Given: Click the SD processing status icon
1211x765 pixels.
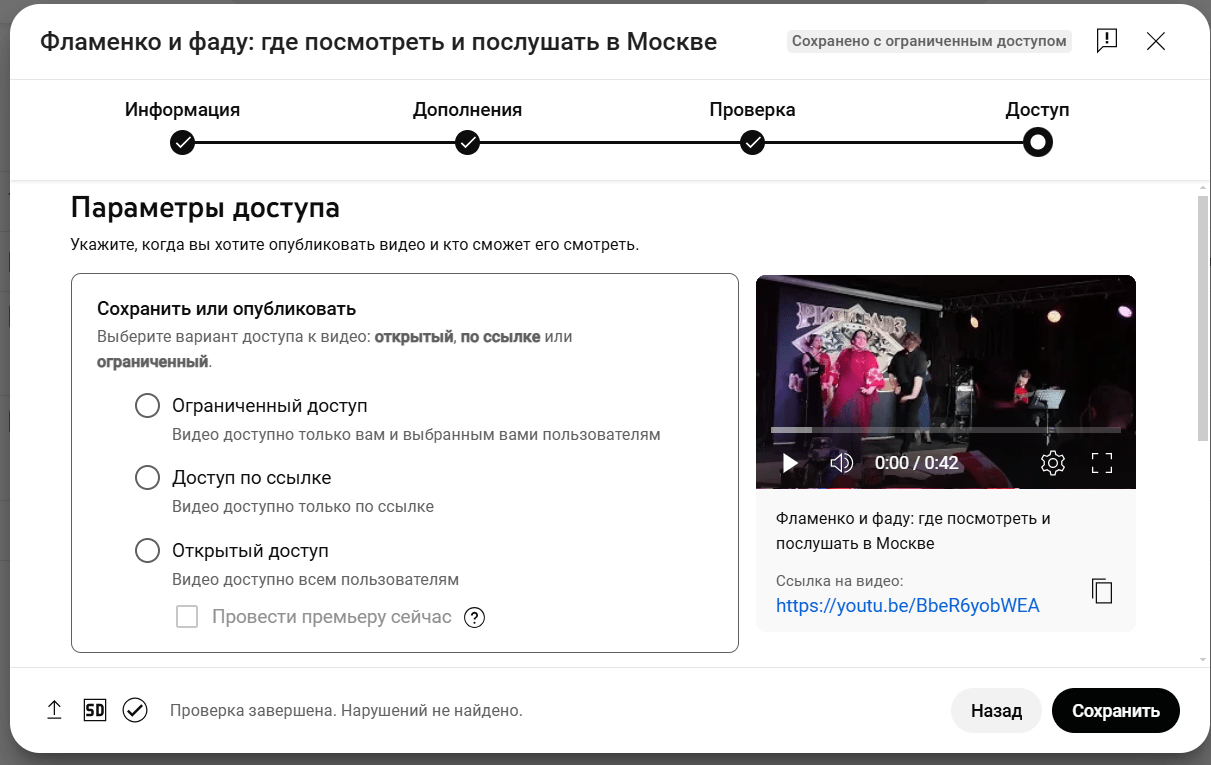Looking at the screenshot, I should pyautogui.click(x=95, y=710).
